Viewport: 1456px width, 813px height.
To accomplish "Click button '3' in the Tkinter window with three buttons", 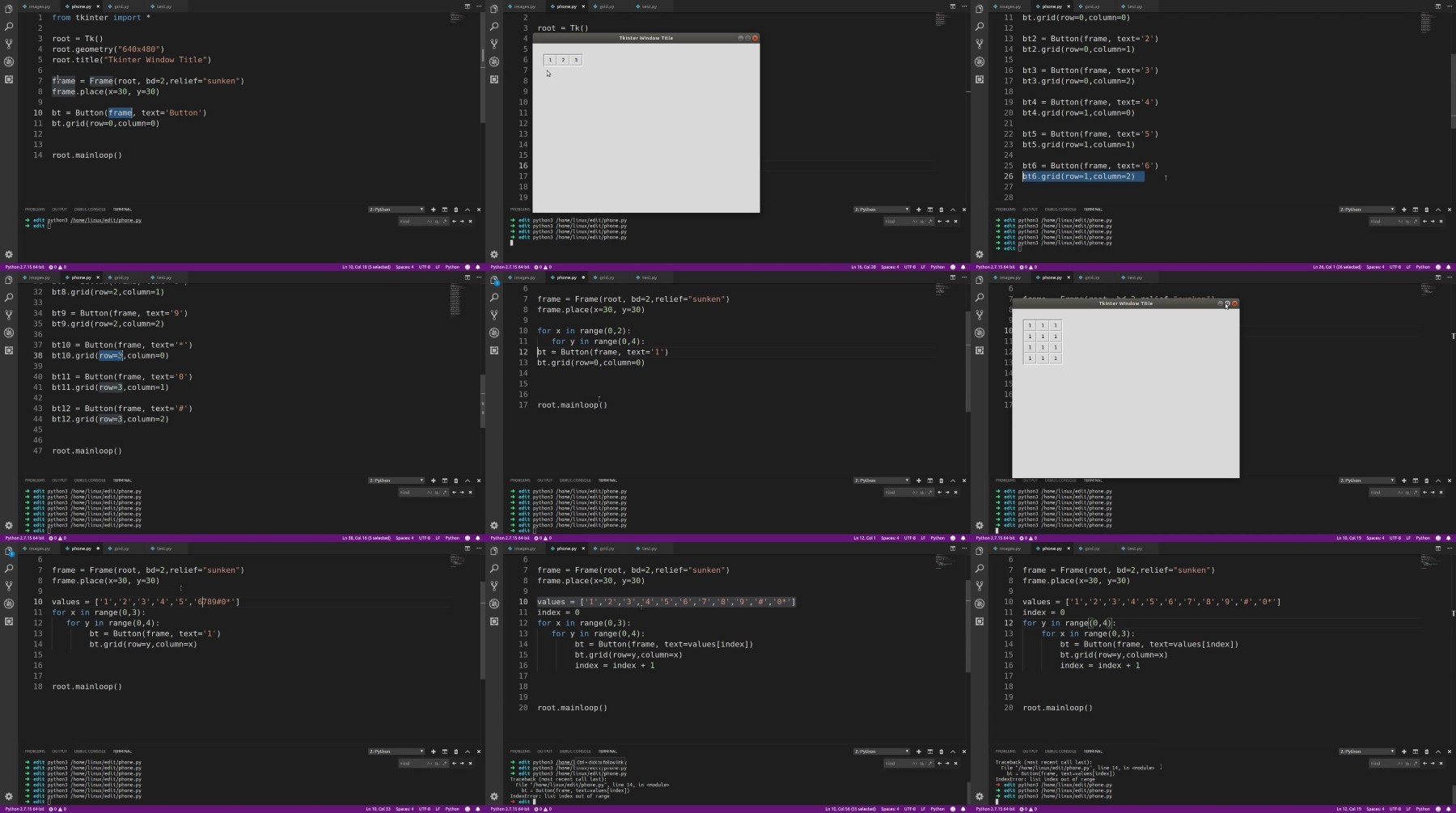I will (x=576, y=60).
